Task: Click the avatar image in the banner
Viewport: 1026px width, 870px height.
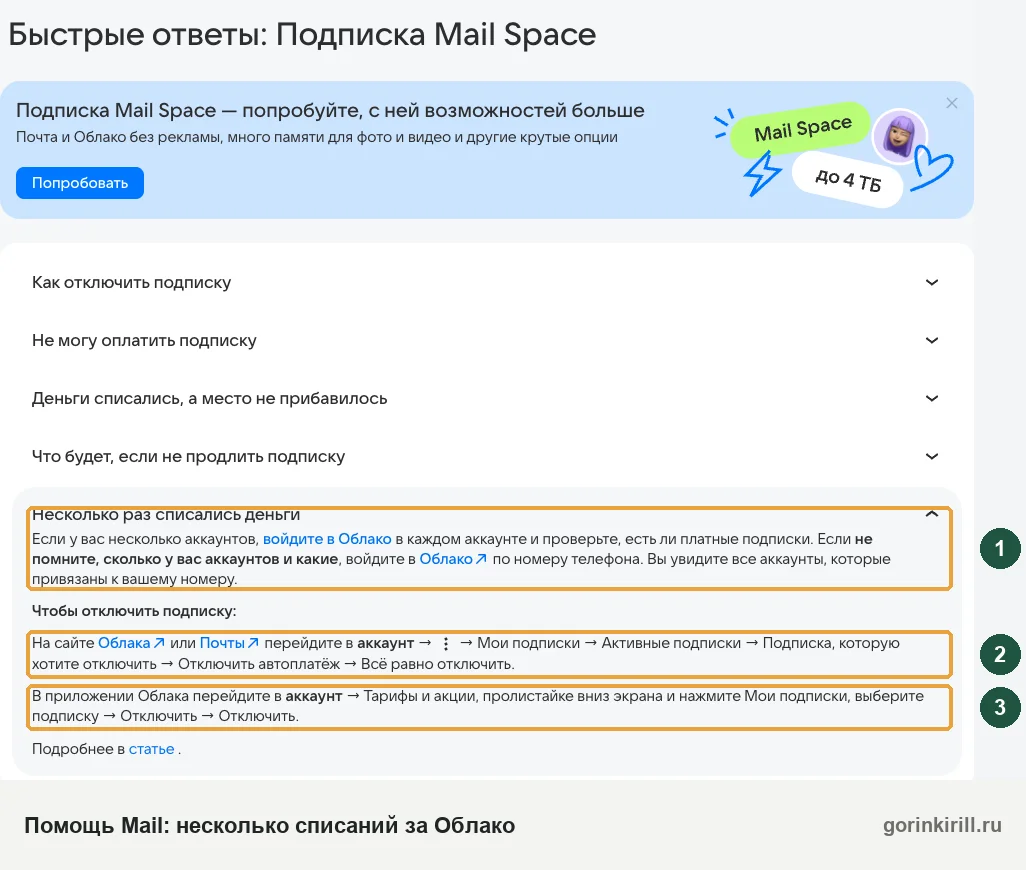Action: point(900,136)
